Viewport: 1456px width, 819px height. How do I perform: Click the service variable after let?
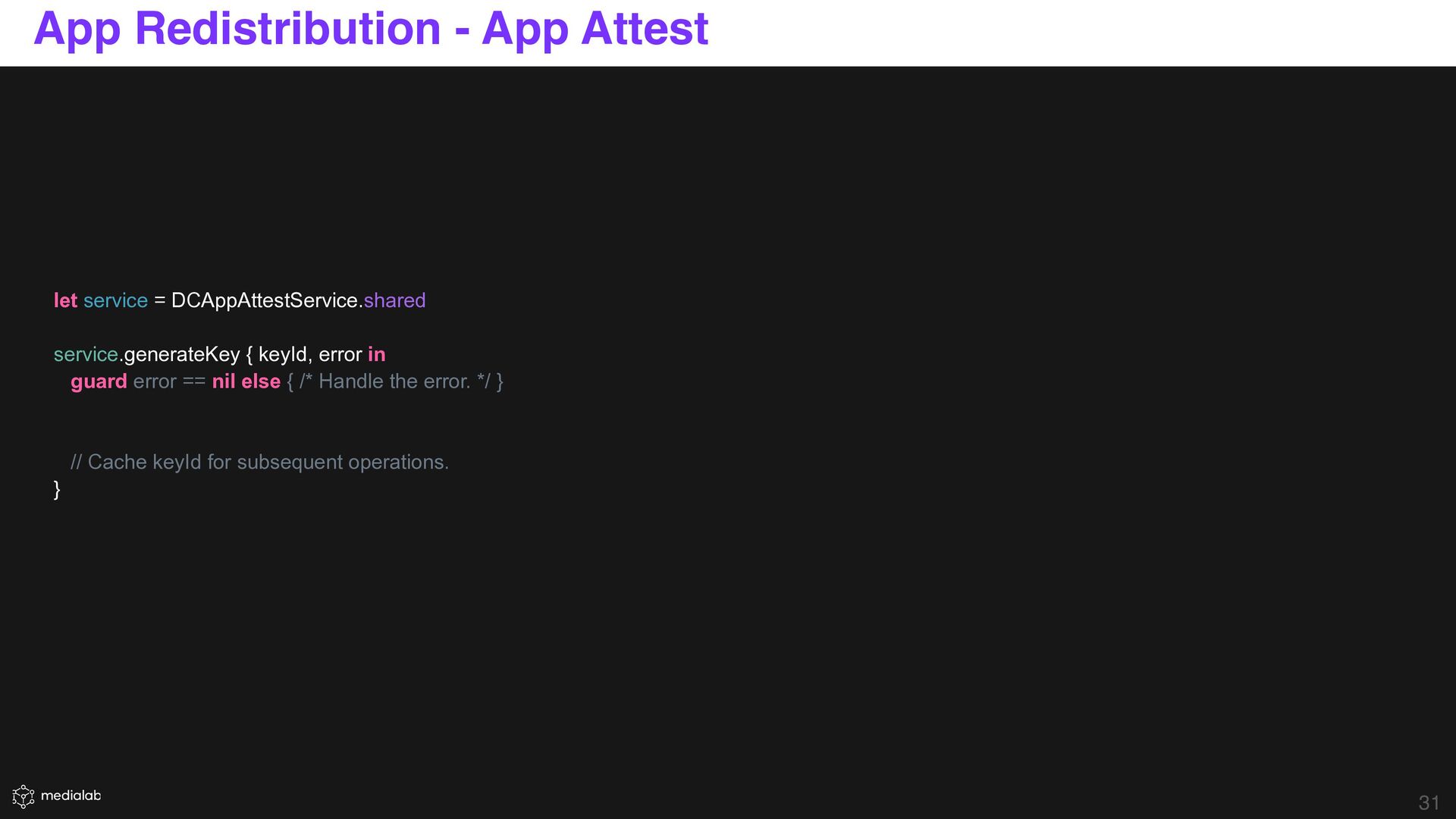pos(115,300)
